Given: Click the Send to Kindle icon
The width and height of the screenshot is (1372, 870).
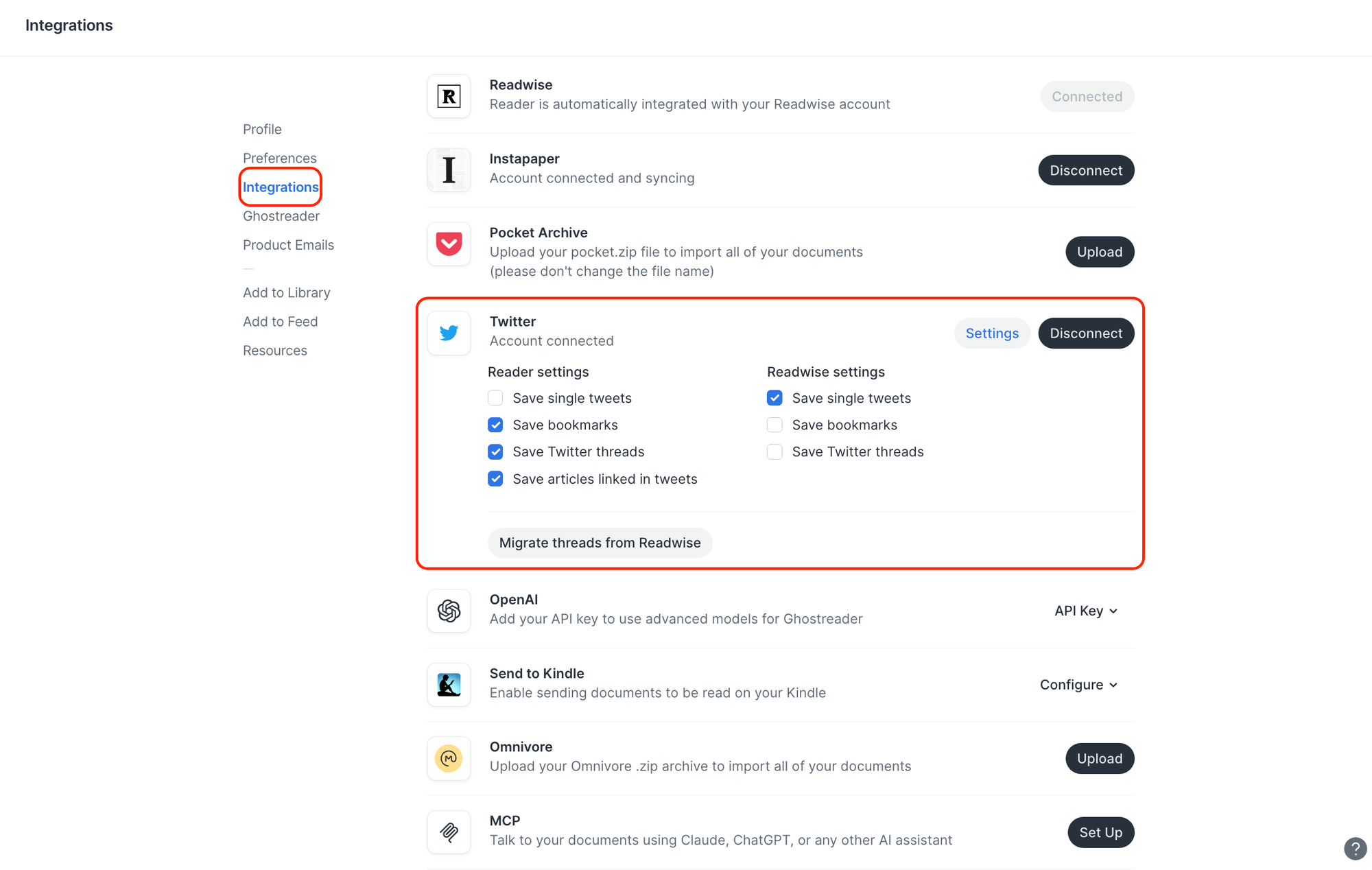Looking at the screenshot, I should (449, 685).
